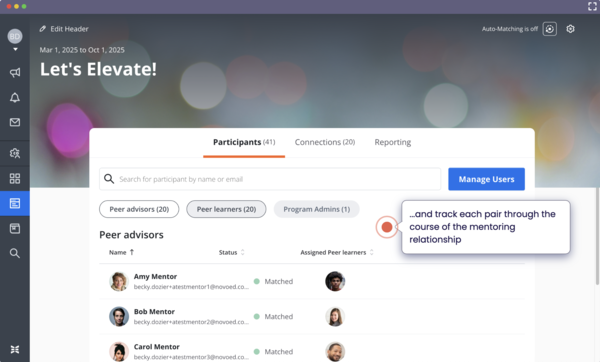The image size is (600, 362).
Task: Open the program settings gear icon
Action: (571, 29)
